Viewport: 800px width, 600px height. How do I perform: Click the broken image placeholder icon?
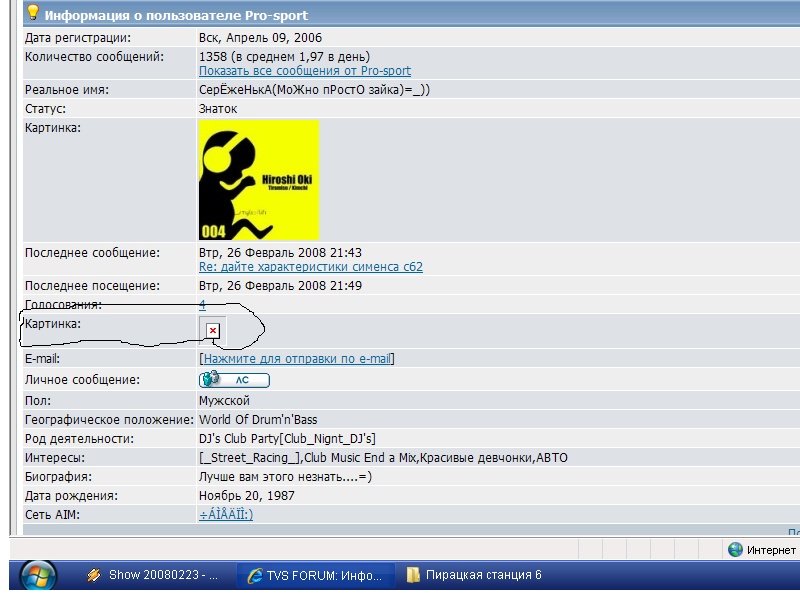[x=212, y=330]
